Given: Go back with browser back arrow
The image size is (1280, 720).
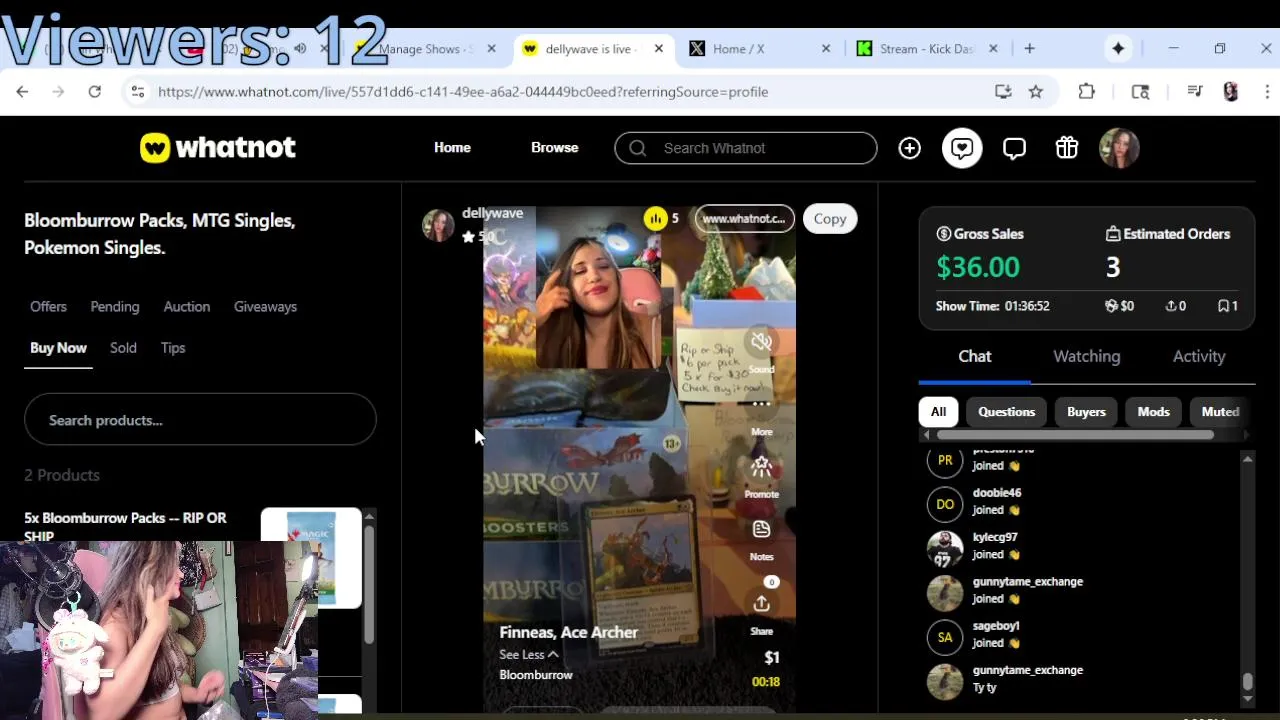Looking at the screenshot, I should tap(22, 92).
